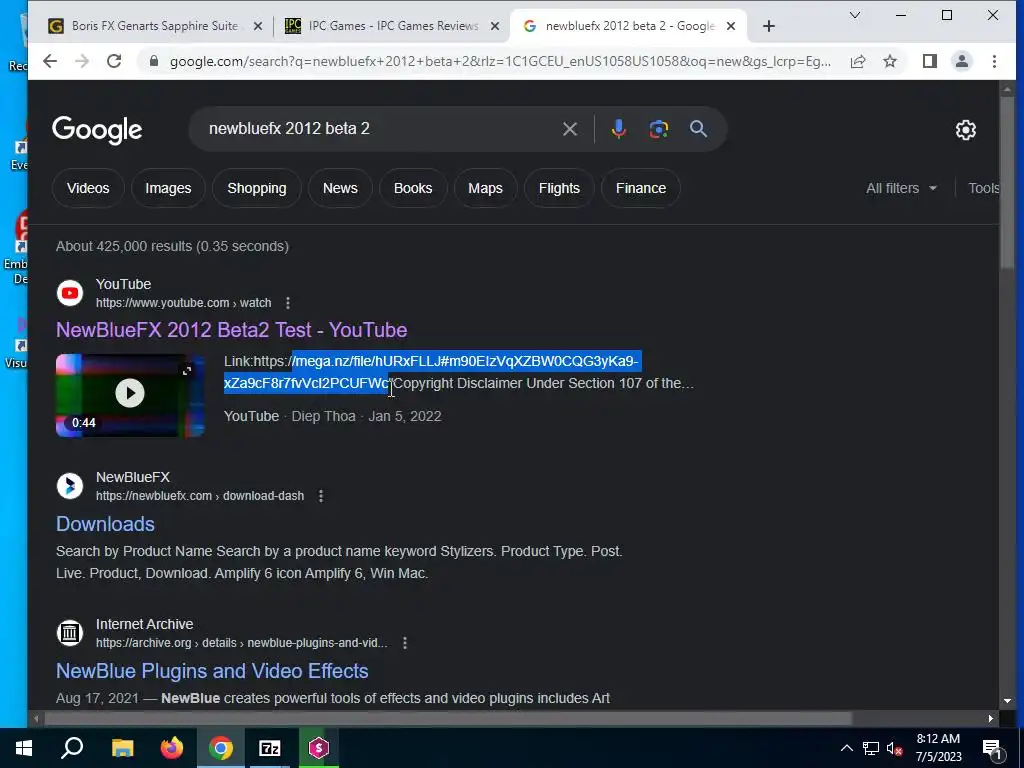Play the video thumbnail preview
1024x768 pixels.
pyautogui.click(x=130, y=395)
